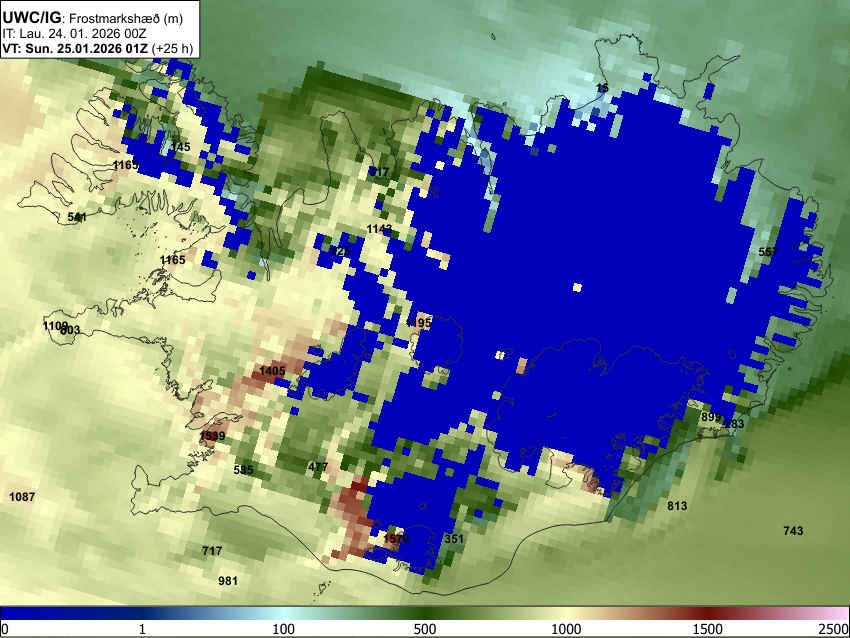This screenshot has width=850, height=638.
Task: Click the map value 1143
Action: pos(379,229)
